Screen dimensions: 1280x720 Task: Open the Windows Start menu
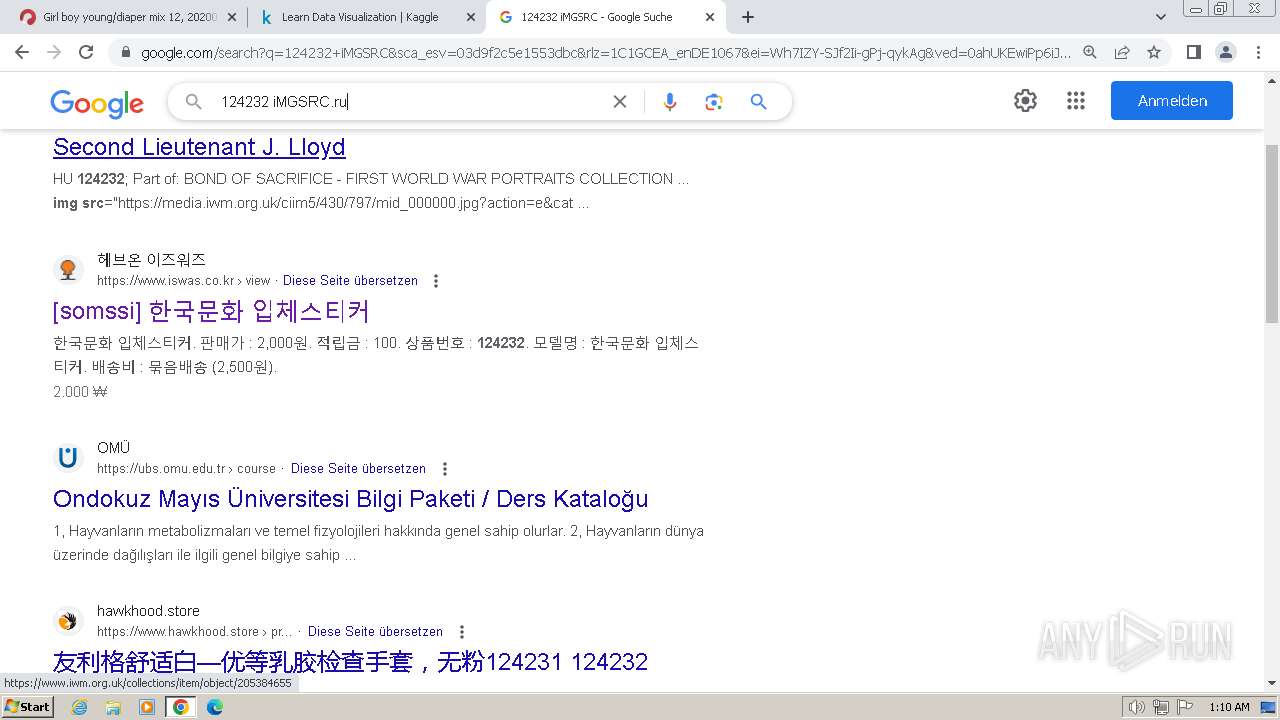[x=27, y=707]
